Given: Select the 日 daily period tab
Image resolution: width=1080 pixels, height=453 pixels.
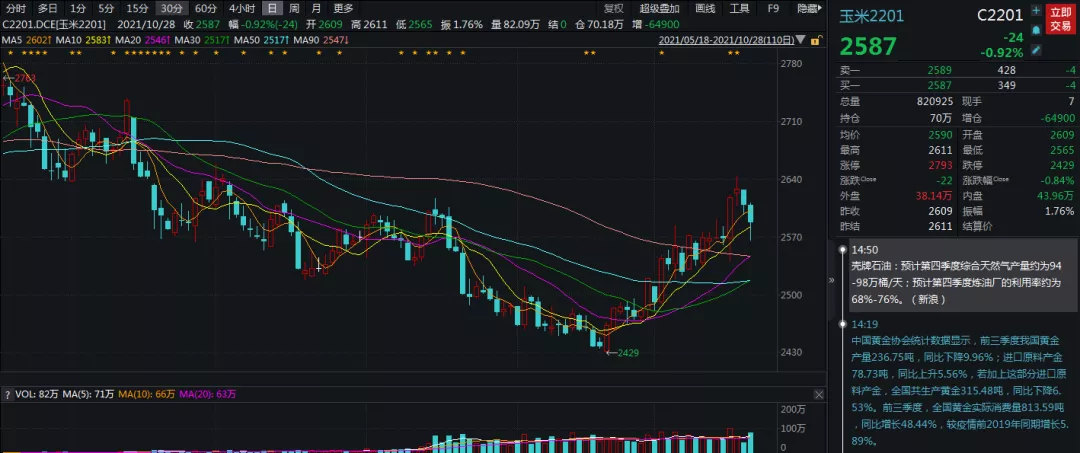Looking at the screenshot, I should click(x=273, y=9).
